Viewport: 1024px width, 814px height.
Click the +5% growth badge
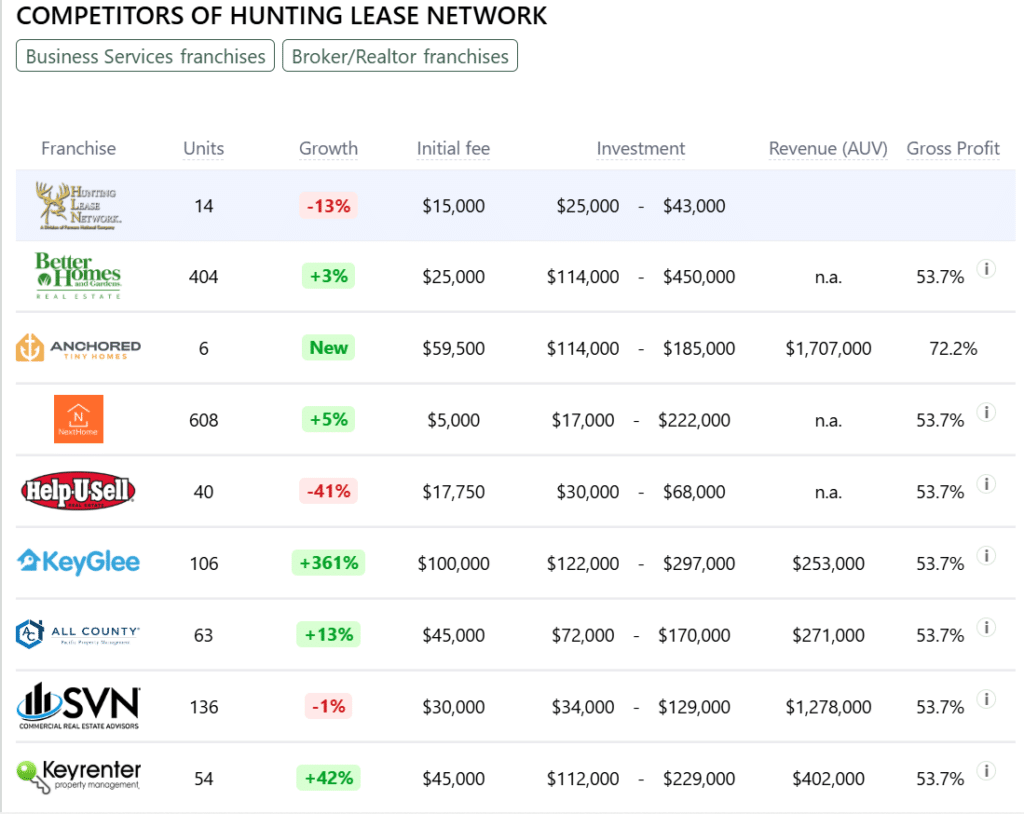328,419
